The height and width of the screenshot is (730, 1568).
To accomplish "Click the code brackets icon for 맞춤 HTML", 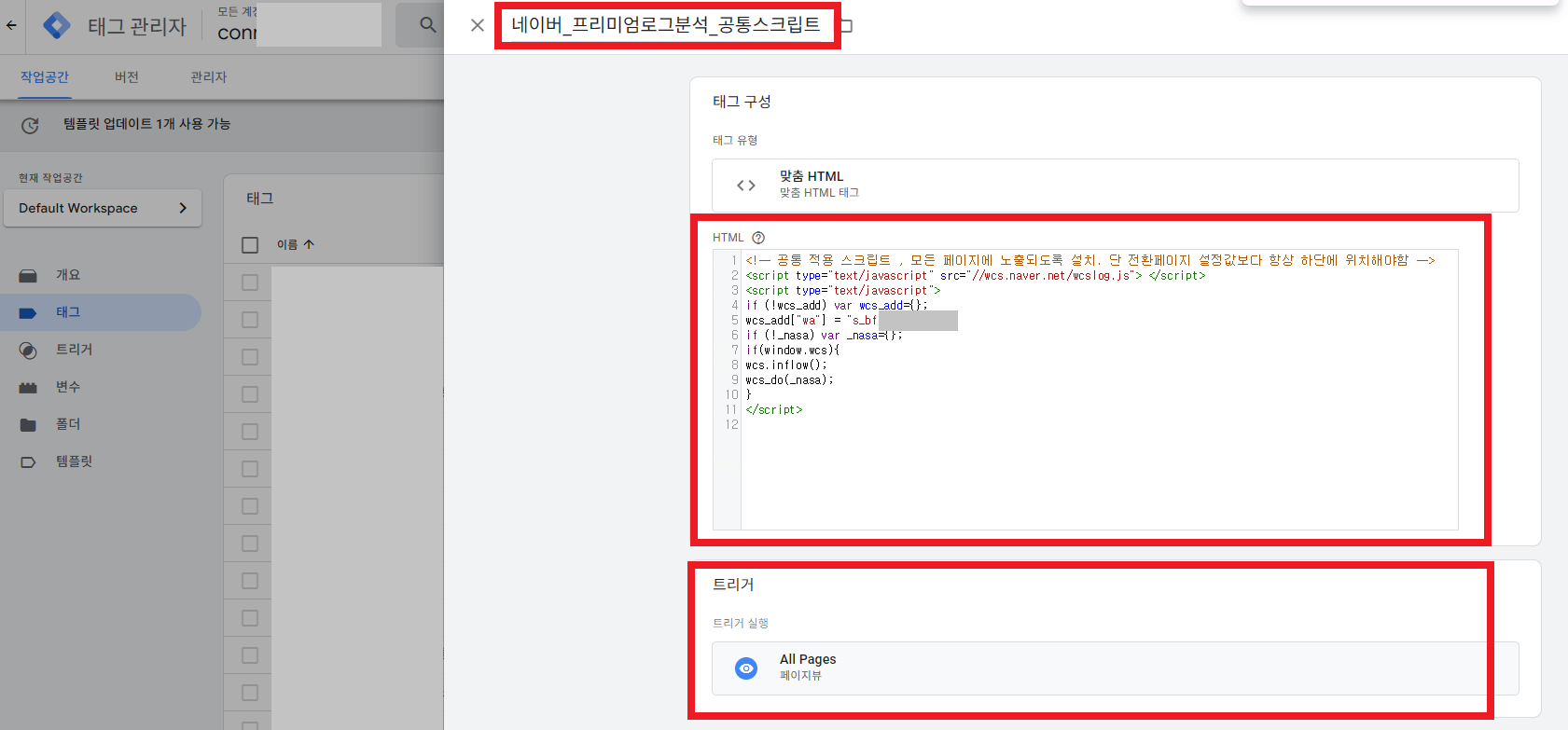I will tap(746, 186).
